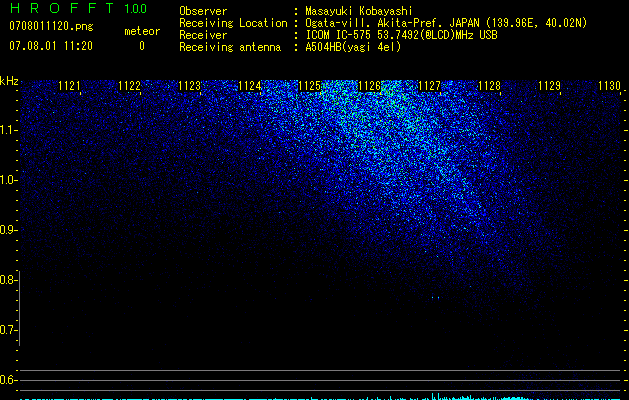629x400 pixels.
Task: Click the Receiving antenna label
Action: [230, 47]
